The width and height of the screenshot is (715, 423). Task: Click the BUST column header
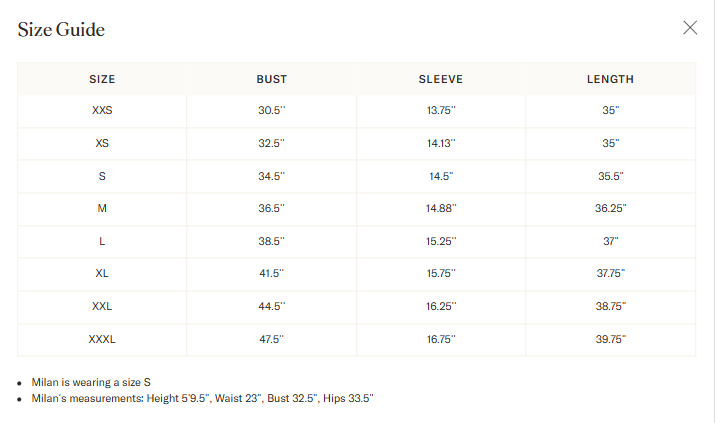pyautogui.click(x=271, y=79)
